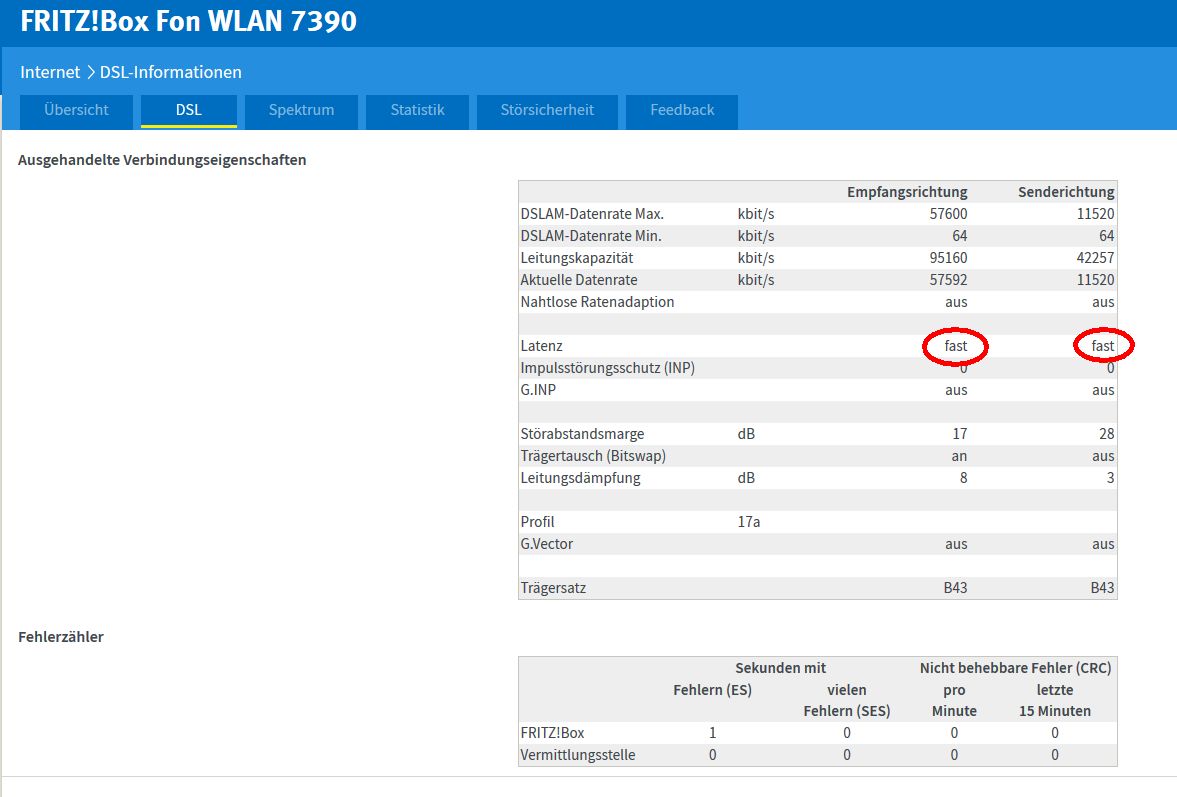Select the value 57600
This screenshot has height=797, width=1177.
[948, 214]
